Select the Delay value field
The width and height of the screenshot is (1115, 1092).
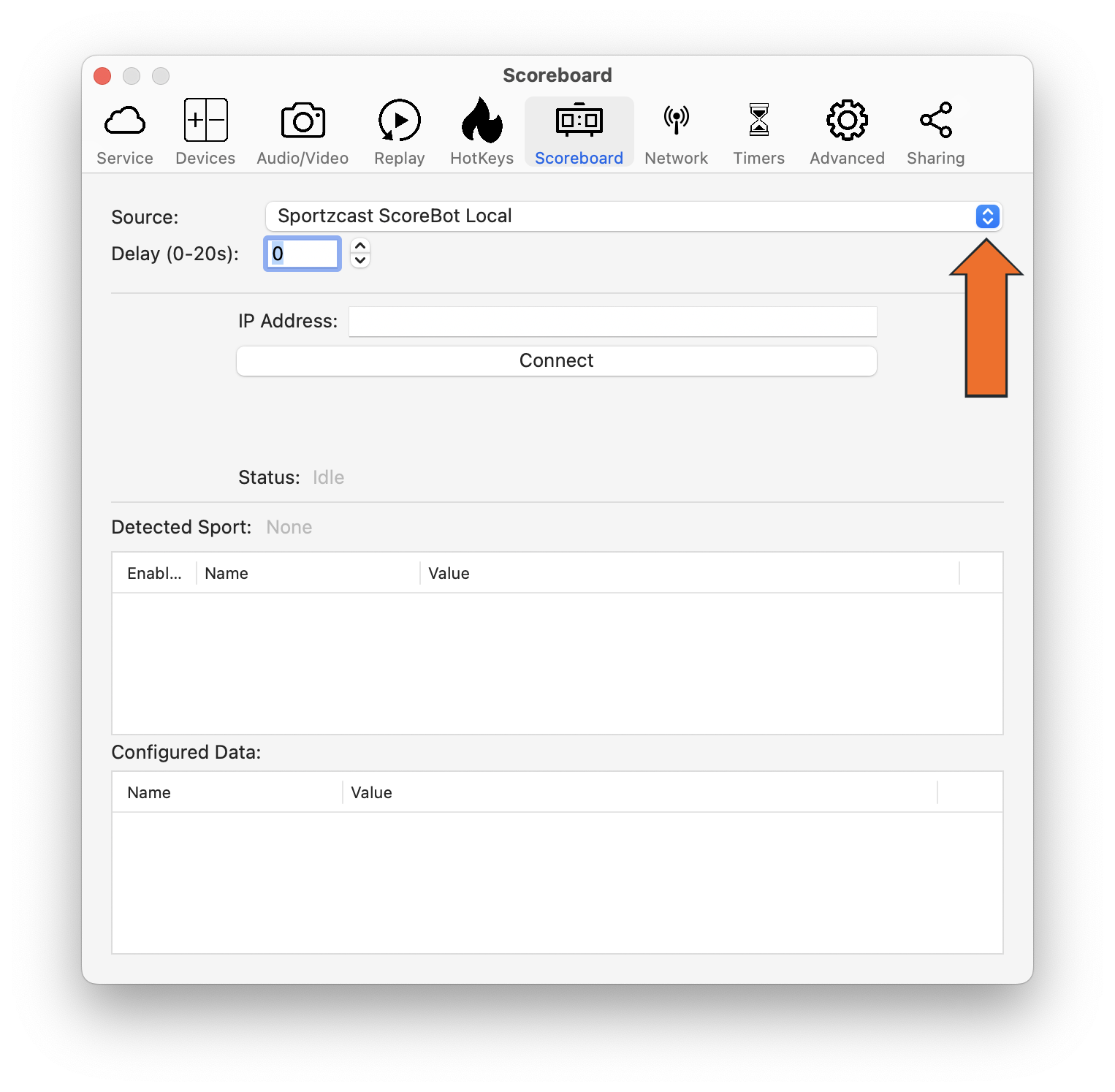(x=302, y=254)
